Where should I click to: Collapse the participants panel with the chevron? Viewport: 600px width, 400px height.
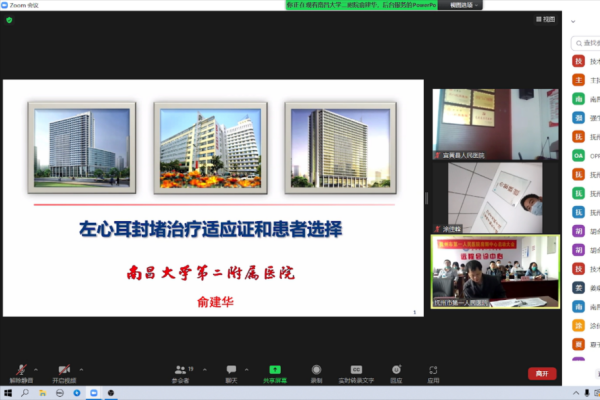point(573,21)
